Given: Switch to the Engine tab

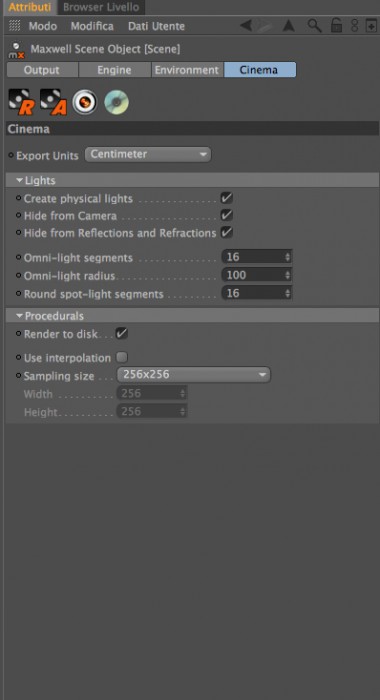Looking at the screenshot, I should click(x=115, y=70).
